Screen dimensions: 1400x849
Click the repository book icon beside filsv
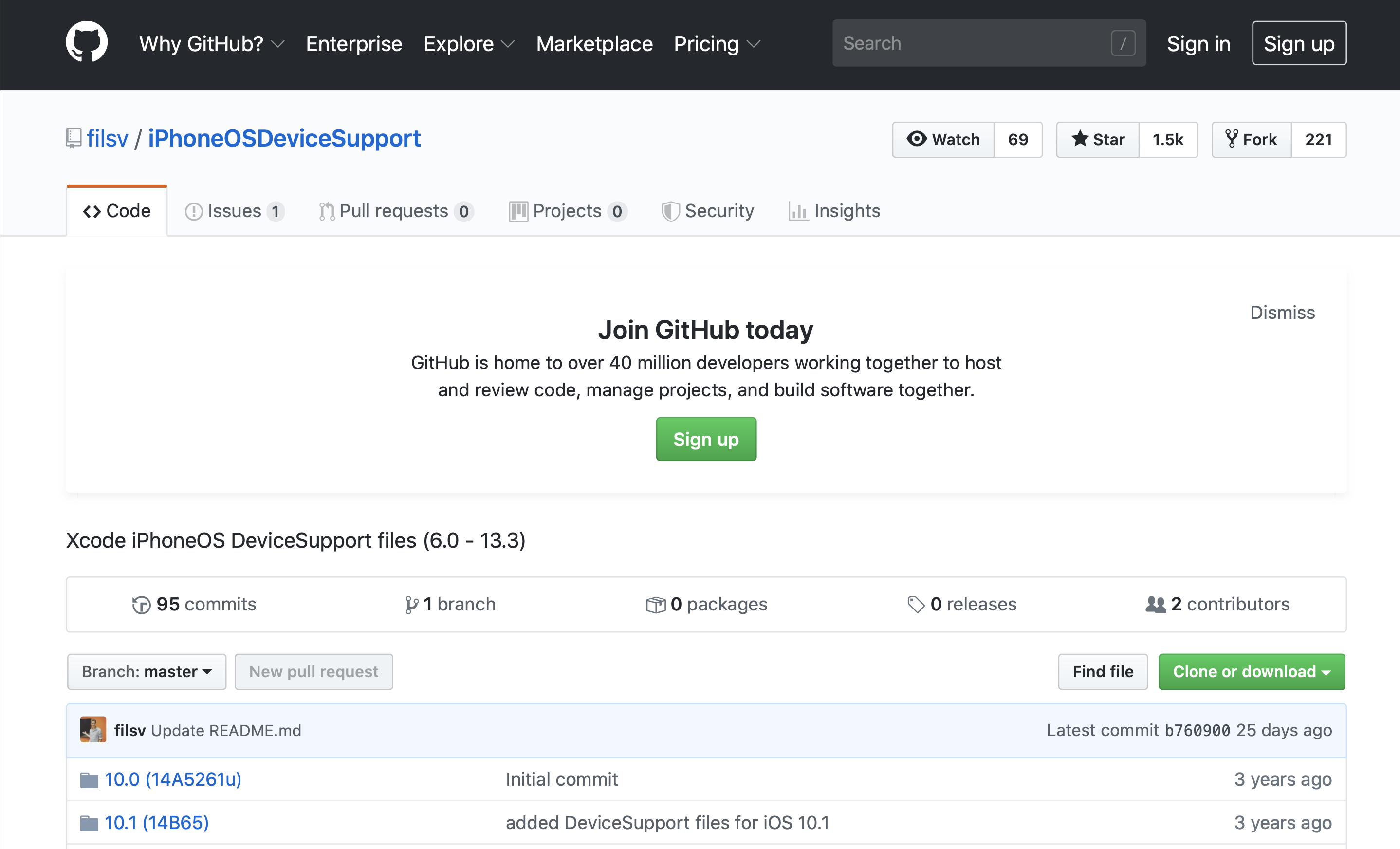[74, 138]
